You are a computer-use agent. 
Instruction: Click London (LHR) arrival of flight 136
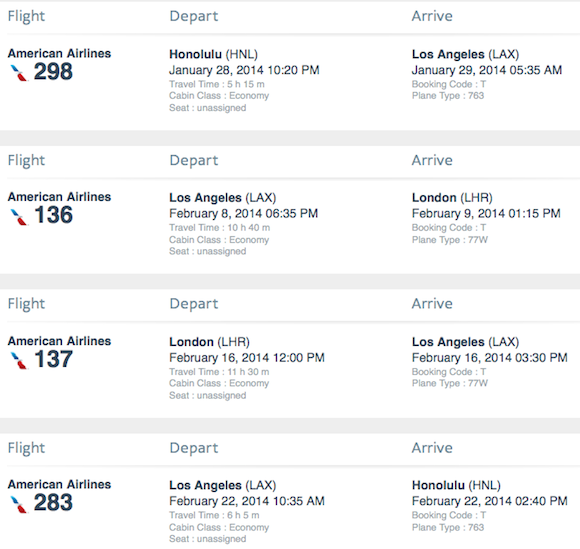tap(452, 198)
